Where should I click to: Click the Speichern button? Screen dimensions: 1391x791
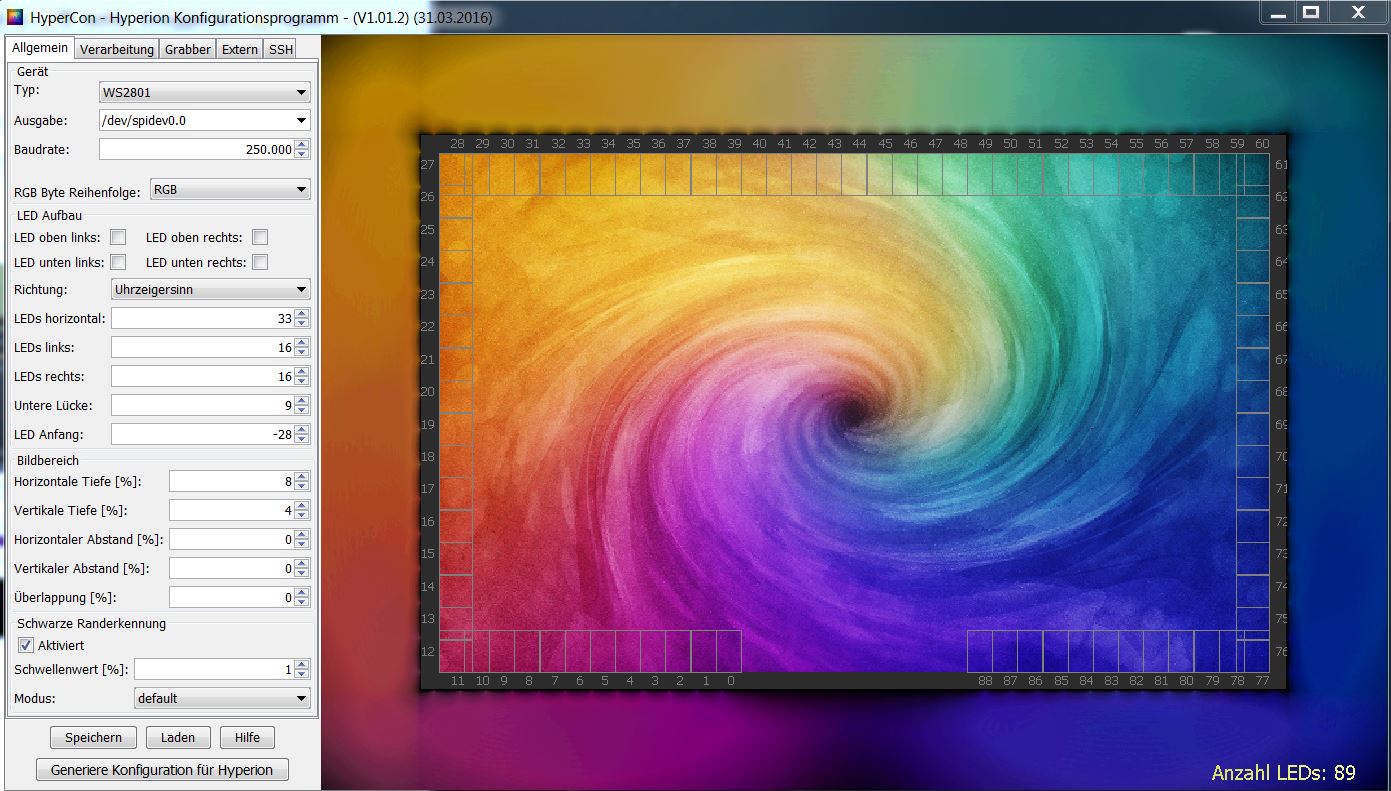click(93, 738)
